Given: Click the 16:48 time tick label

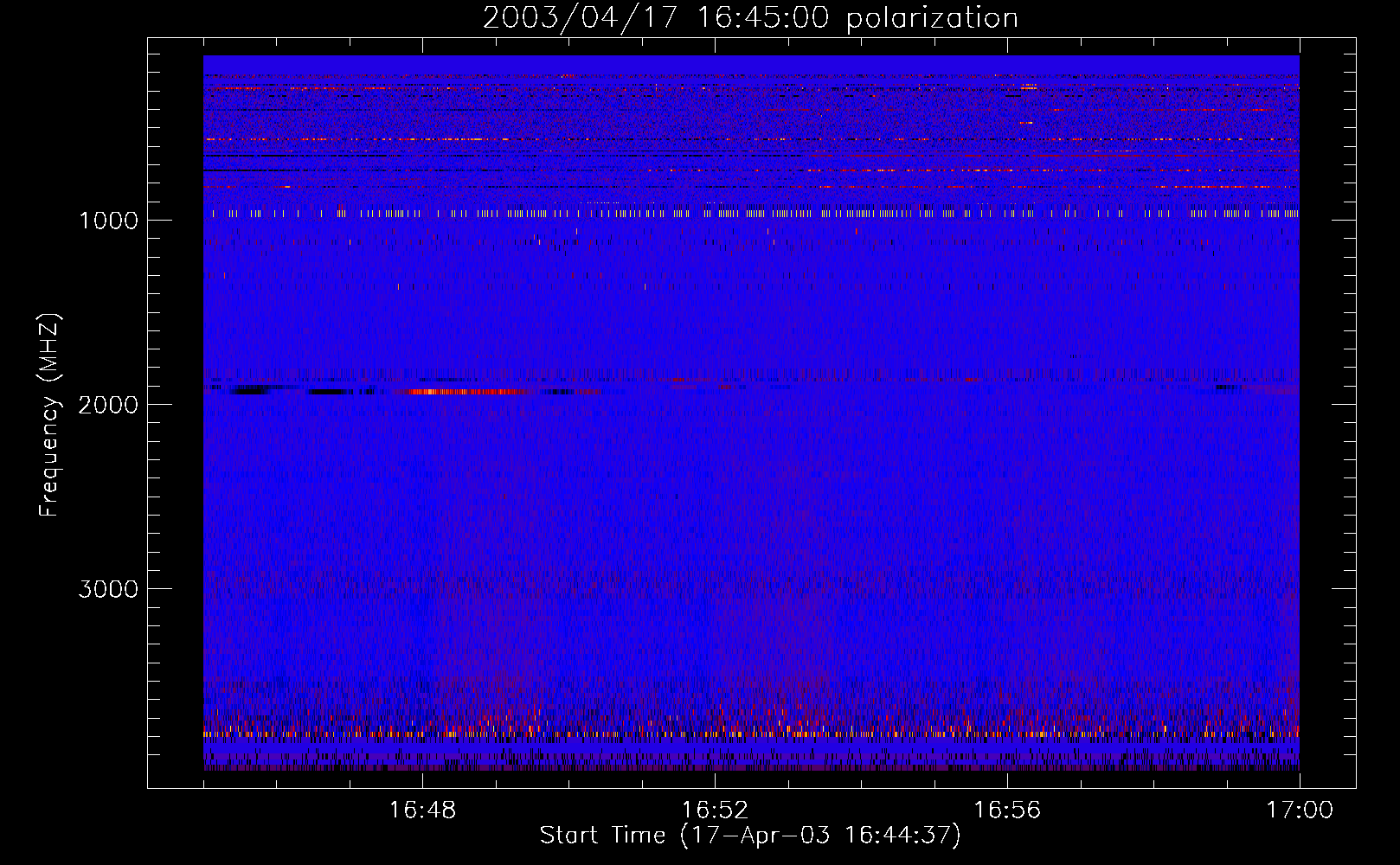Looking at the screenshot, I should 422,811.
